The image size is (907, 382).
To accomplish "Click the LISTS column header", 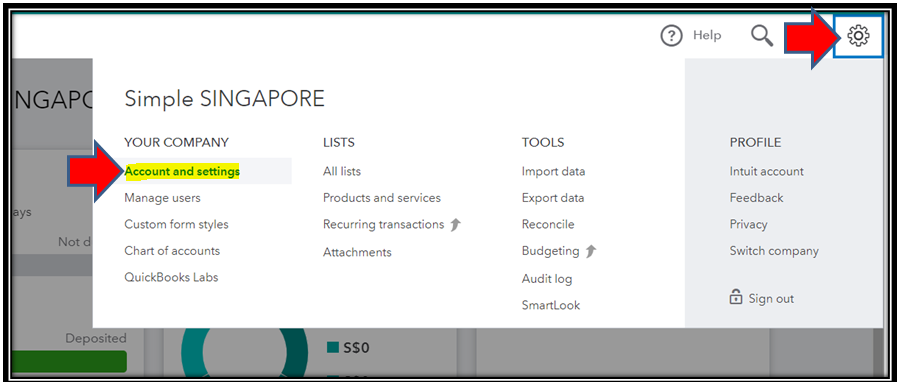I will point(339,142).
